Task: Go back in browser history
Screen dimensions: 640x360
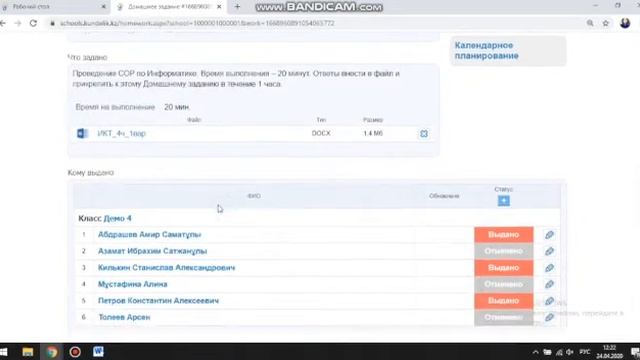Action: (x=3, y=23)
